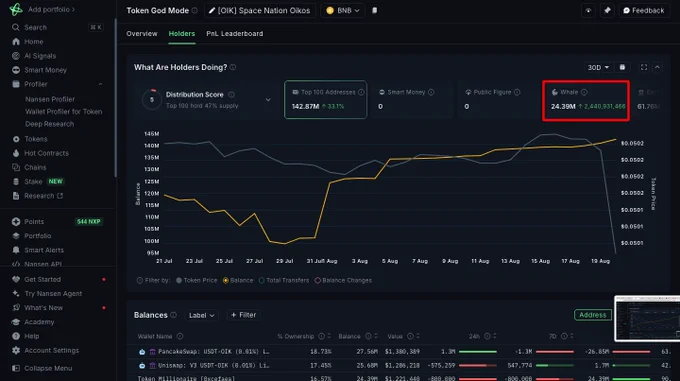
Task: Open the 30D time range dropdown
Action: (x=598, y=67)
